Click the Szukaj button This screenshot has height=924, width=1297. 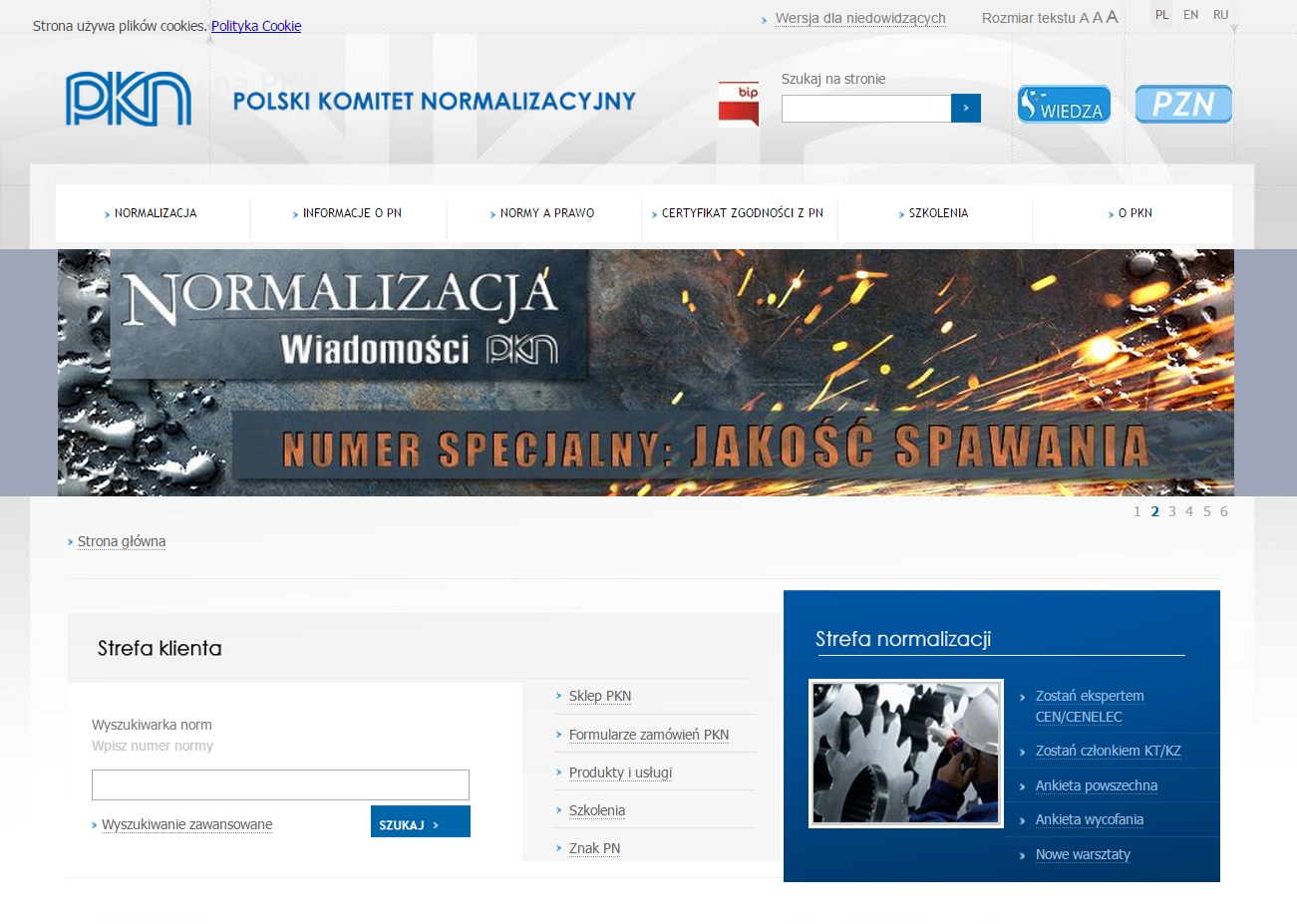[421, 821]
